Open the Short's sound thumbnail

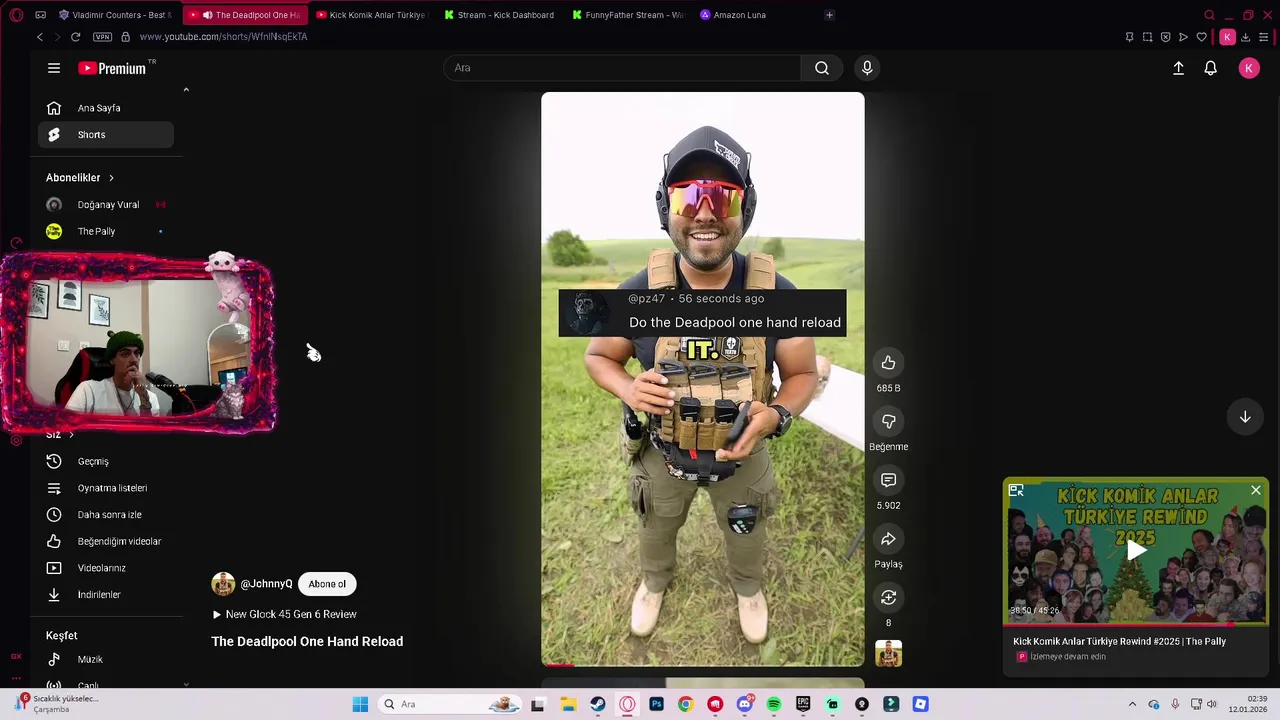click(888, 654)
